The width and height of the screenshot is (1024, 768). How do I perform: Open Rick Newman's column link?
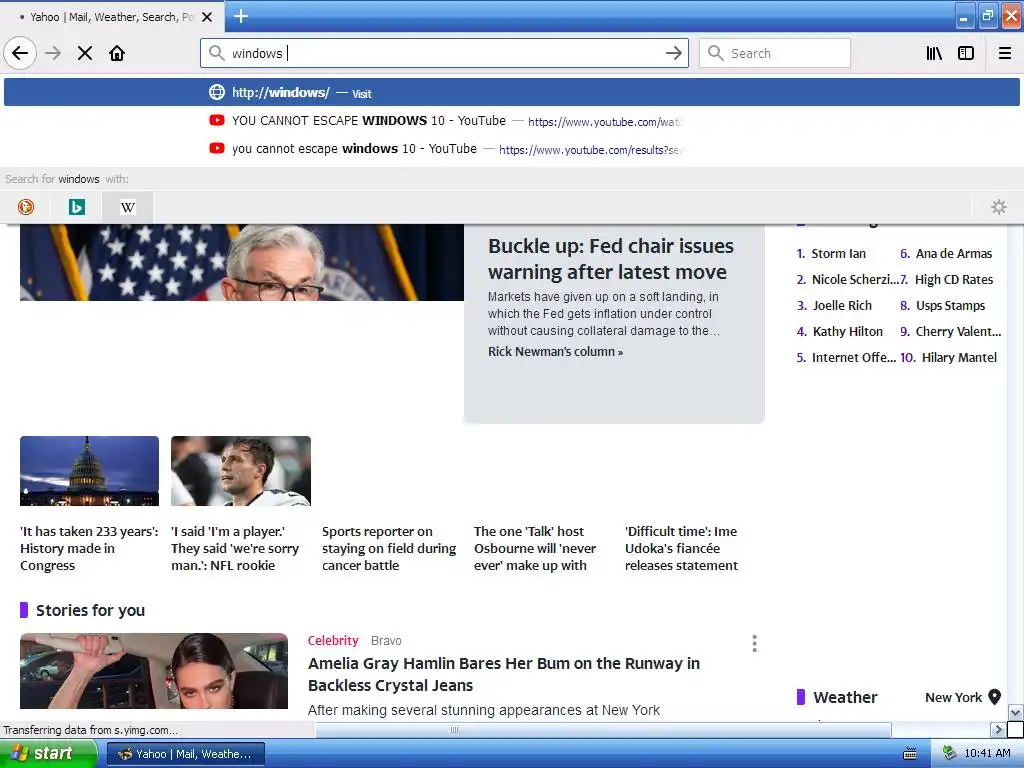[x=555, y=351]
